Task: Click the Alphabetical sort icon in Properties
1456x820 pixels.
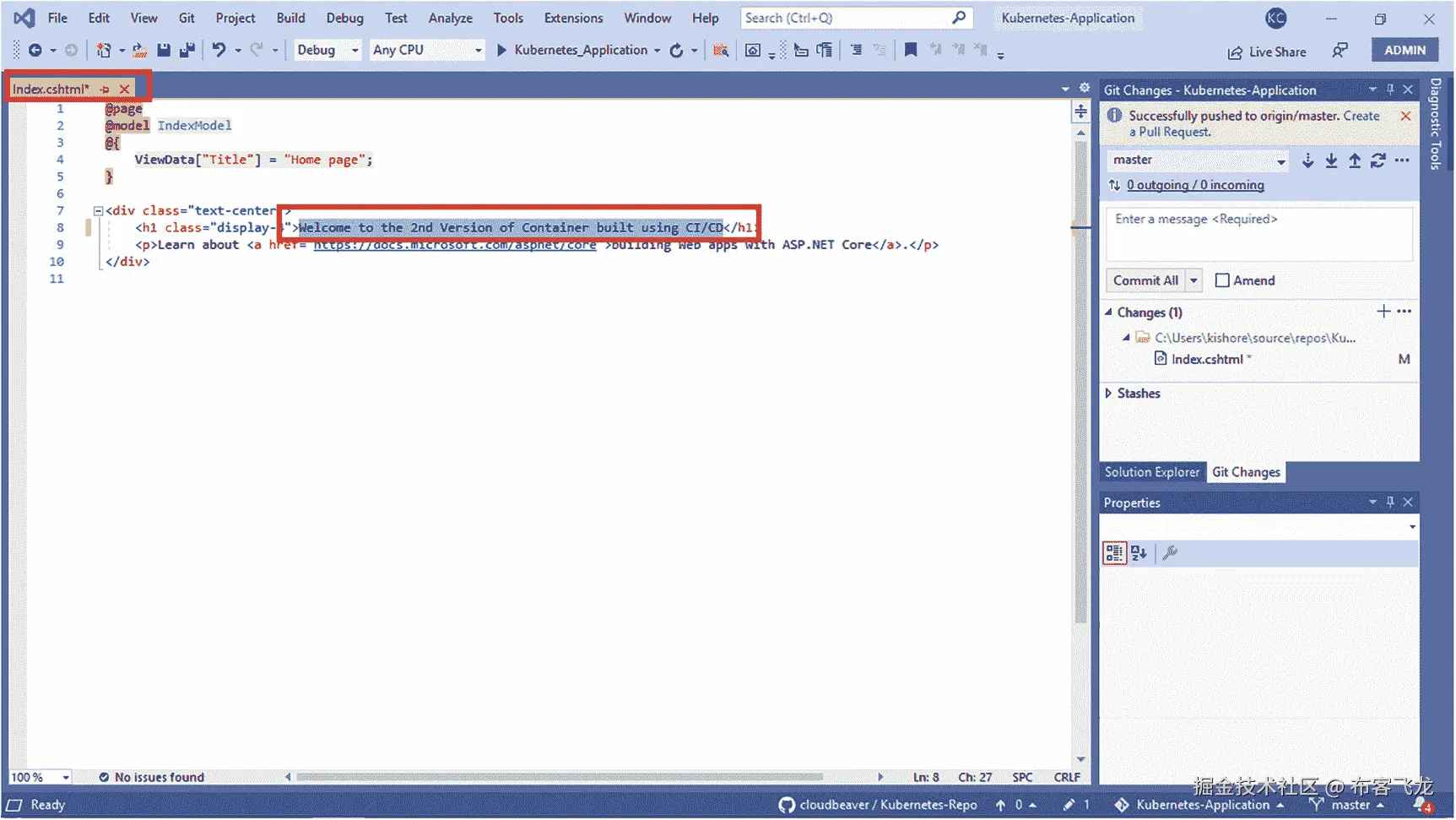Action: (x=1139, y=553)
